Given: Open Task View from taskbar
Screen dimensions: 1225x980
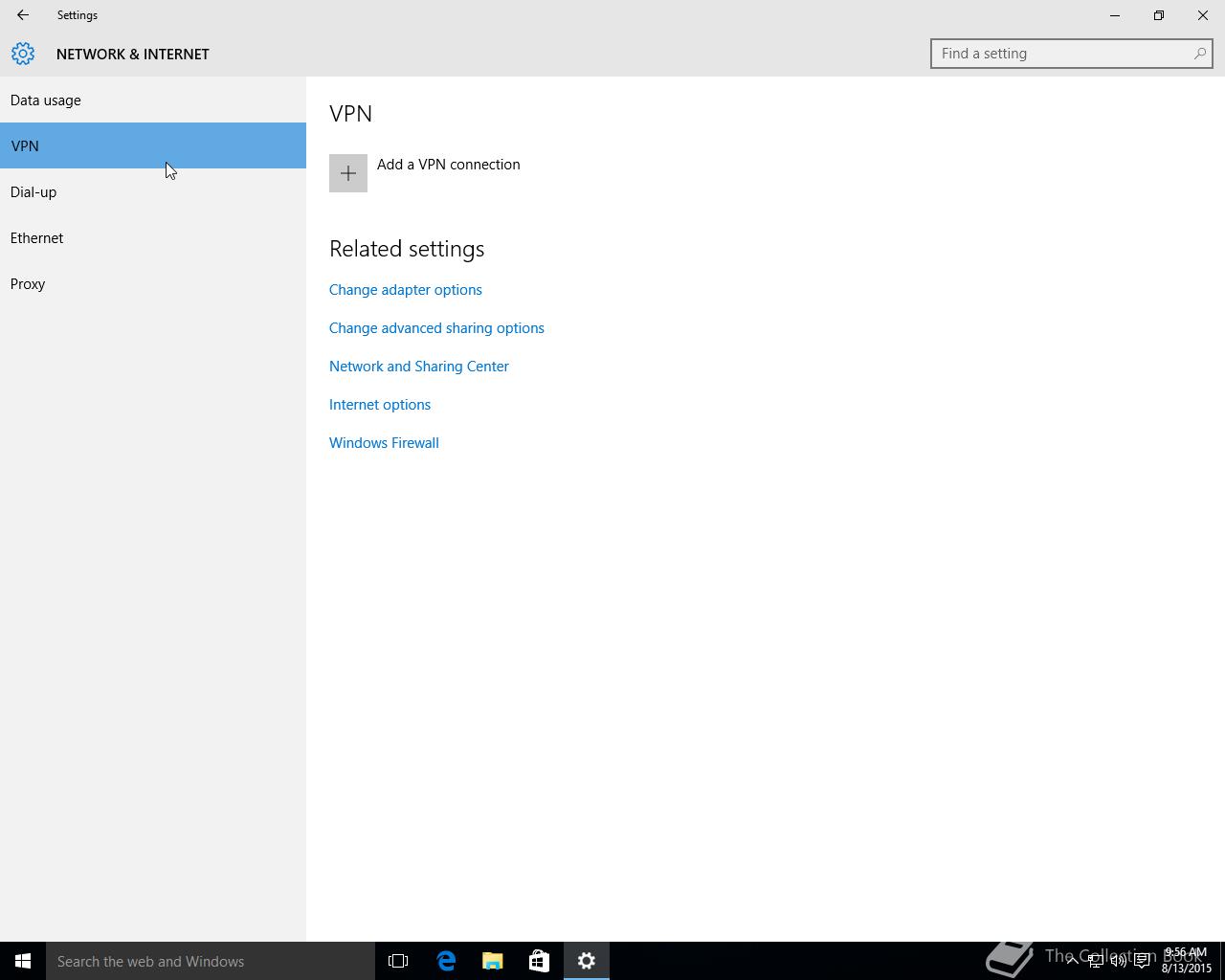Looking at the screenshot, I should (398, 961).
